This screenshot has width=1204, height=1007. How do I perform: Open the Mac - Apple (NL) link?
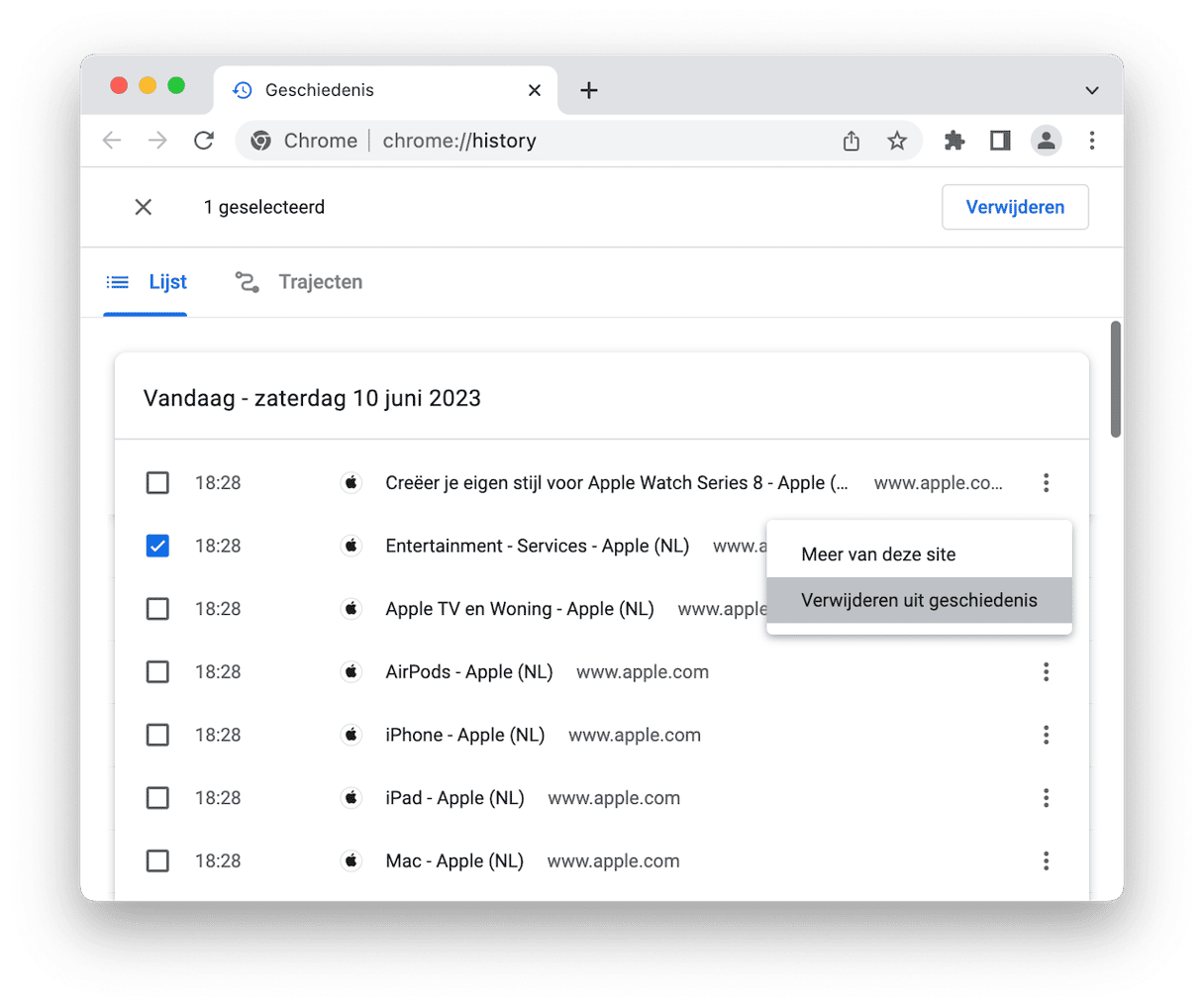click(x=454, y=861)
